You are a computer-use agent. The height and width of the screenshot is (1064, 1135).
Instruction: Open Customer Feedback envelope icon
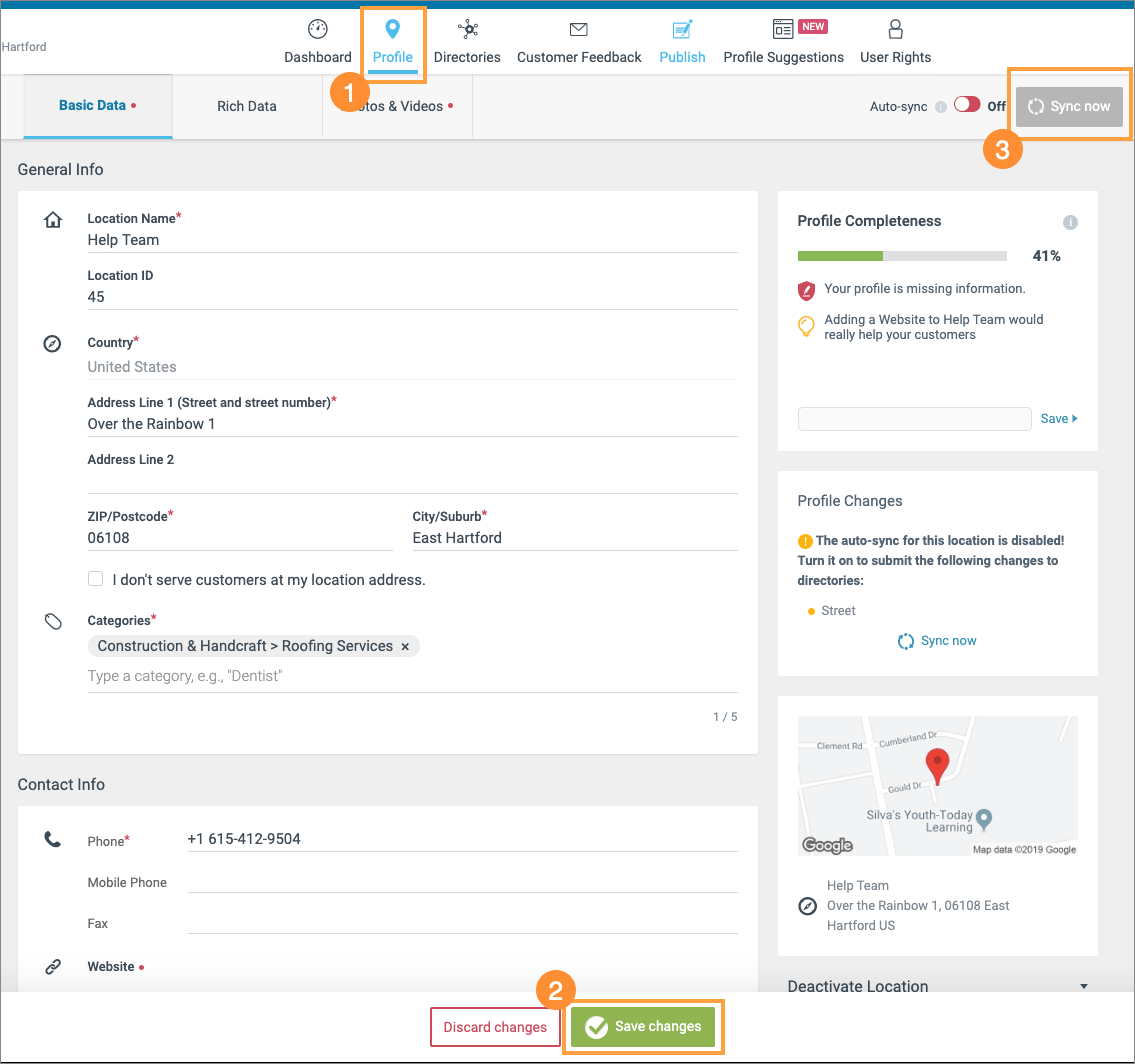pyautogui.click(x=578, y=30)
